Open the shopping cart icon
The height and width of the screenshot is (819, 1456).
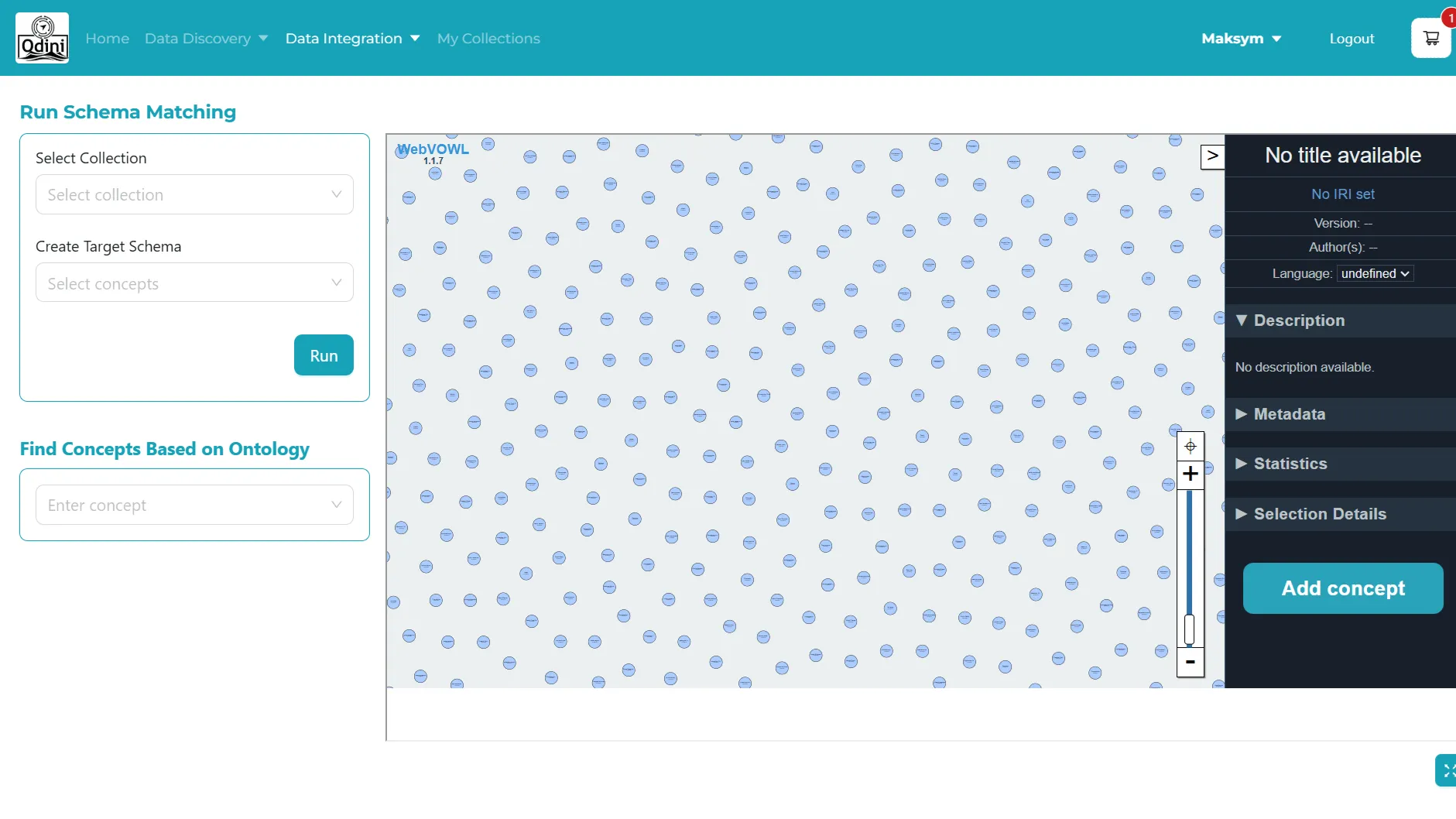pyautogui.click(x=1430, y=38)
